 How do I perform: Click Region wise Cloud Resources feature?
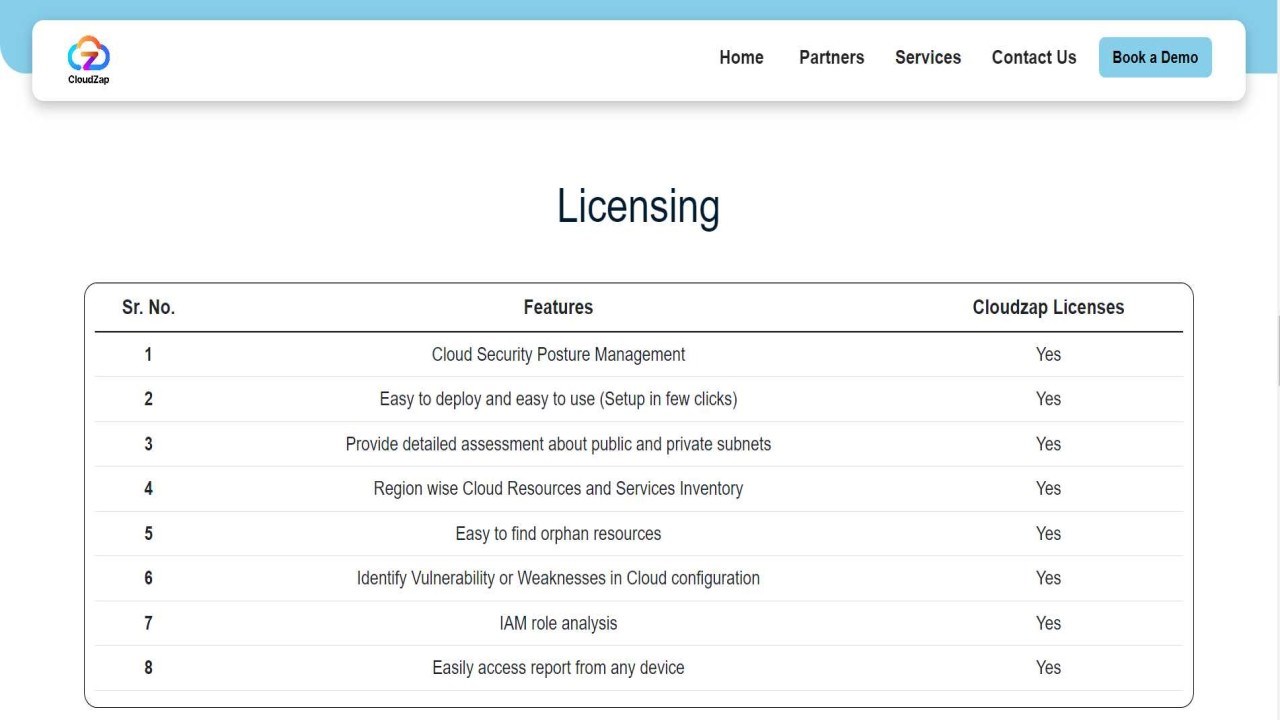pos(558,489)
